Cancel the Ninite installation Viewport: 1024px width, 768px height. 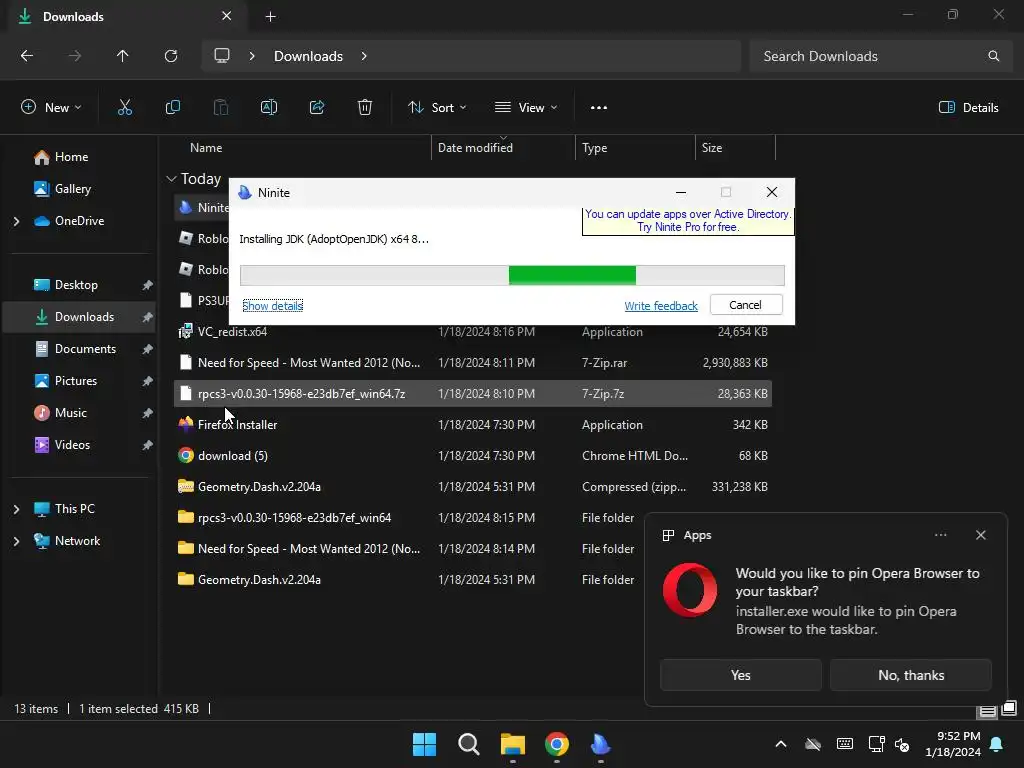pyautogui.click(x=746, y=305)
